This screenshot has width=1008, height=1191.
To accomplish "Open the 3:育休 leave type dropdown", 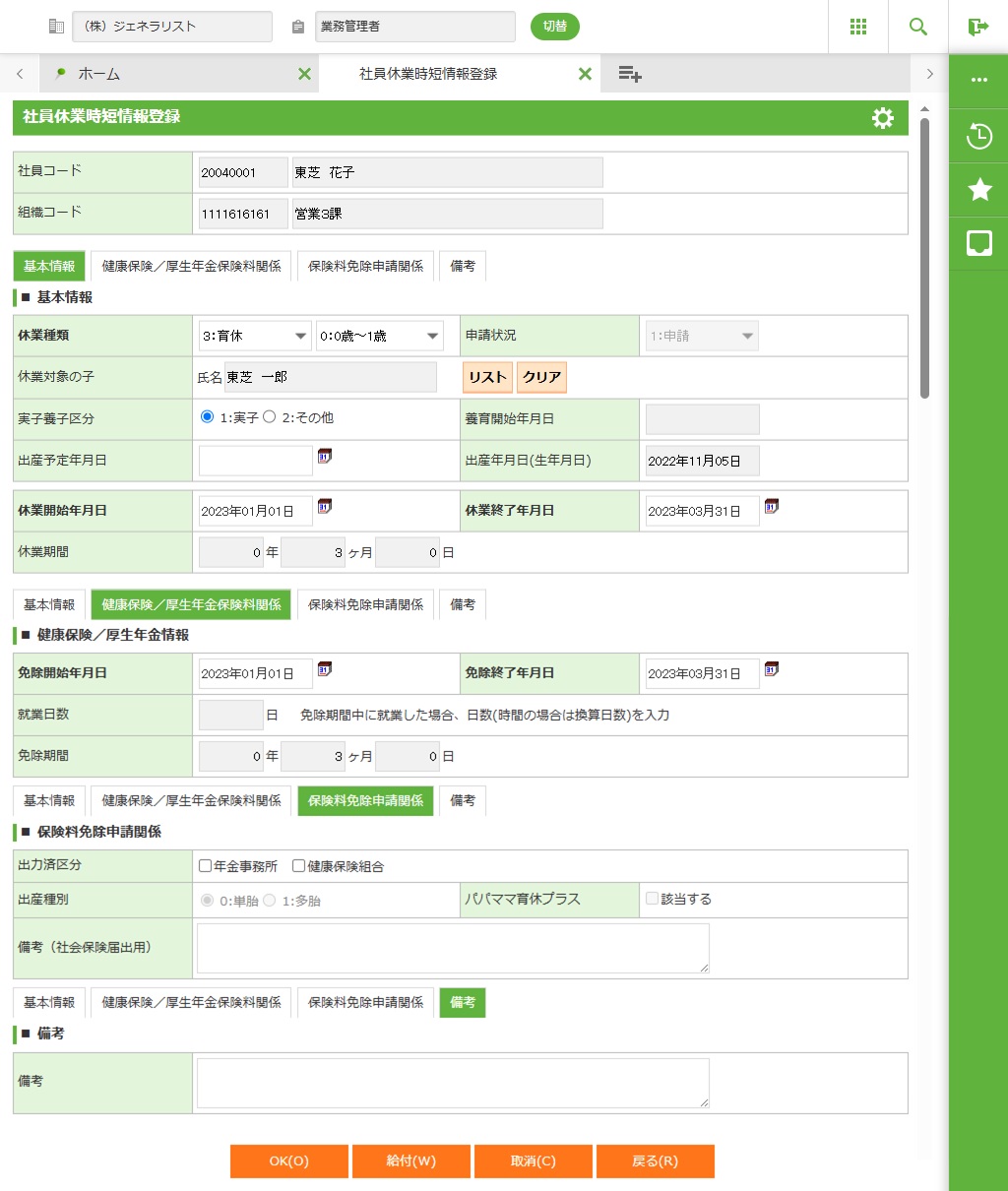I will (x=256, y=336).
